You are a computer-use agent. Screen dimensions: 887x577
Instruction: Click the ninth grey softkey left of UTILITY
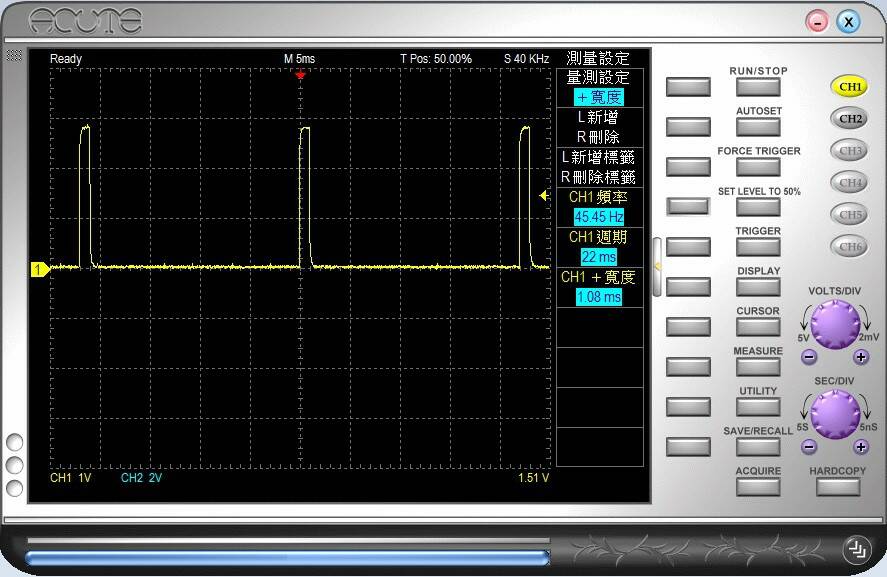[x=688, y=407]
